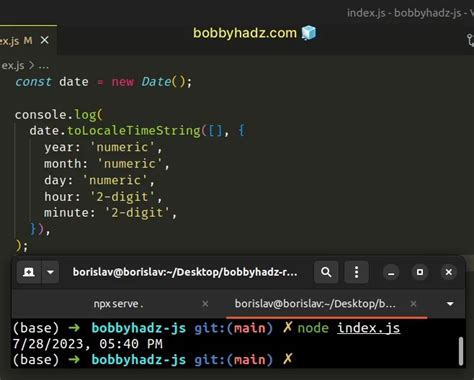474x380 pixels.
Task: Click the ex.js breadcrumb item
Action: click(x=13, y=66)
